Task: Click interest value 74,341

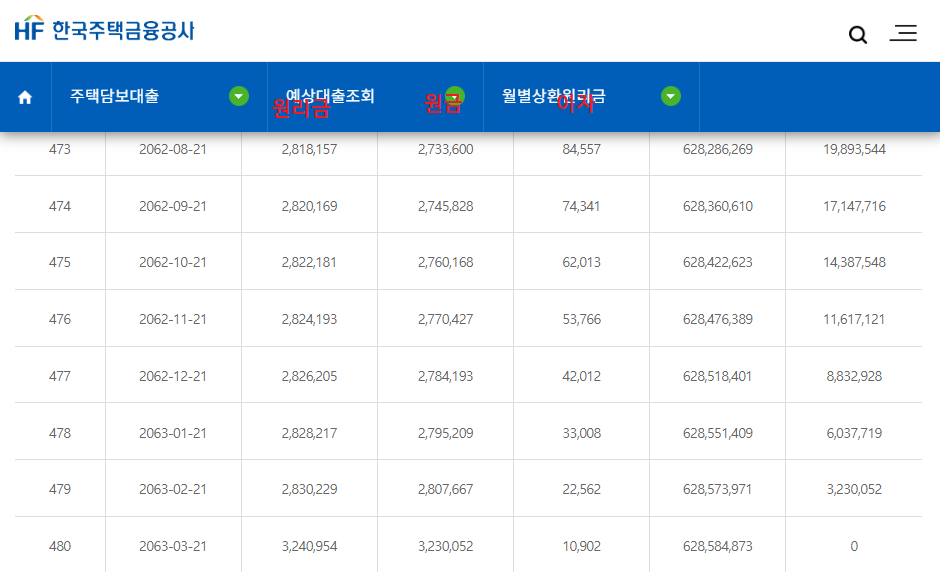Action: click(582, 206)
